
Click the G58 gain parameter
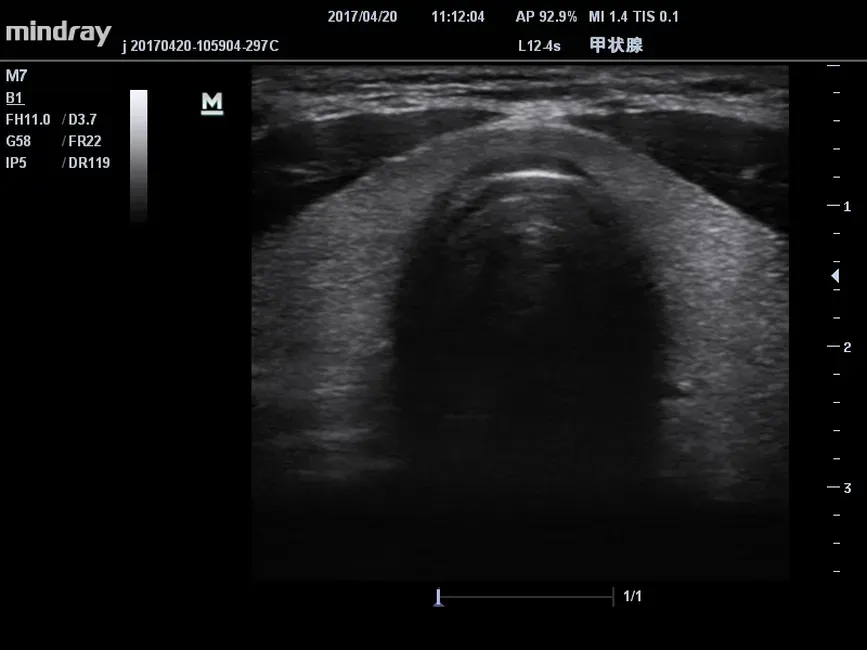19,141
